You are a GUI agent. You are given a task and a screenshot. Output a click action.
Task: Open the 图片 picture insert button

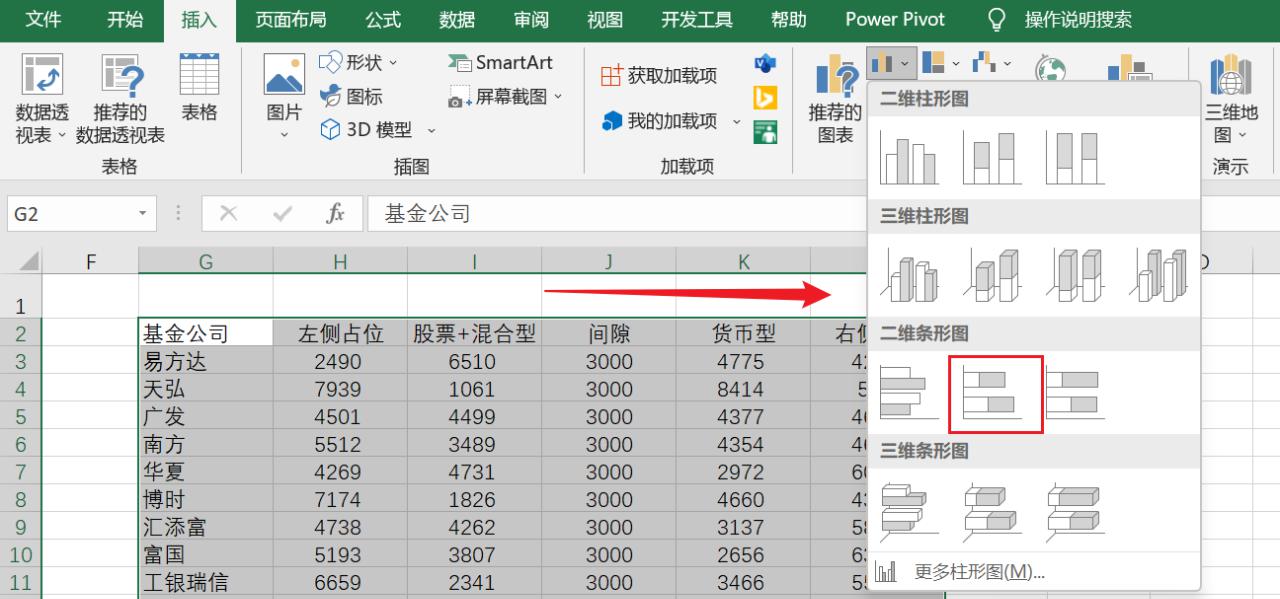[284, 98]
